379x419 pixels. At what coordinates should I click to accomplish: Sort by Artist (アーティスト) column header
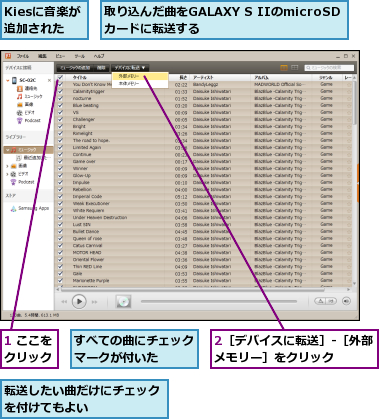(203, 77)
